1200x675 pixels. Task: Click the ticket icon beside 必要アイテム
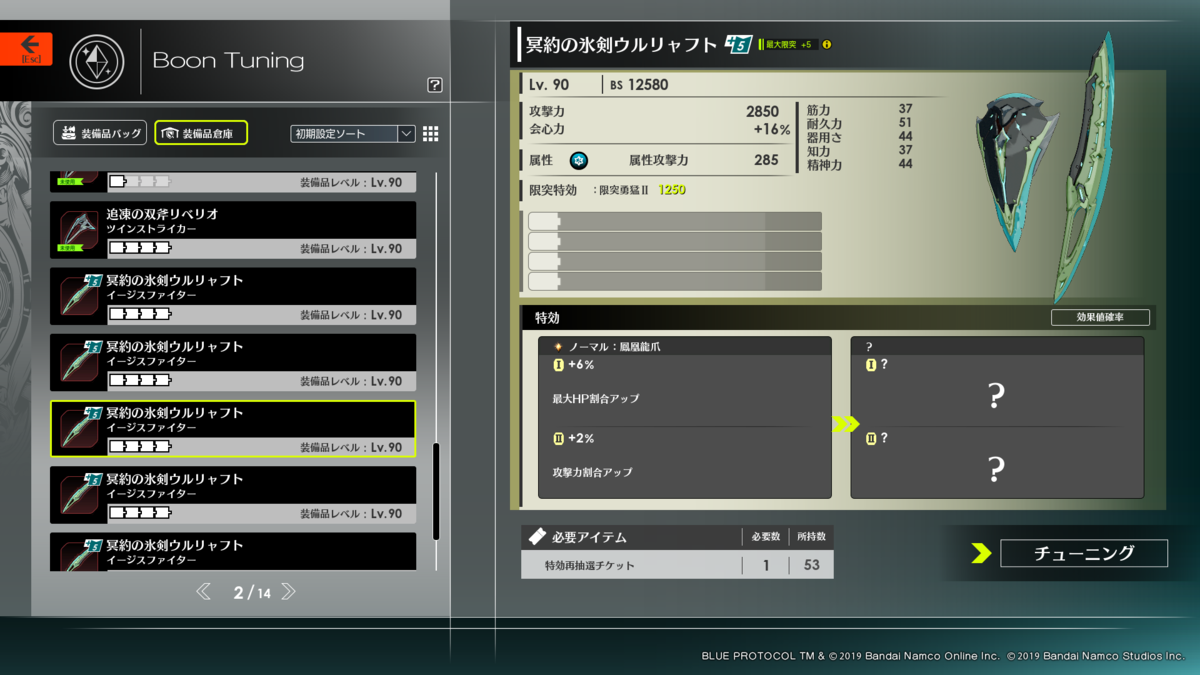(537, 537)
